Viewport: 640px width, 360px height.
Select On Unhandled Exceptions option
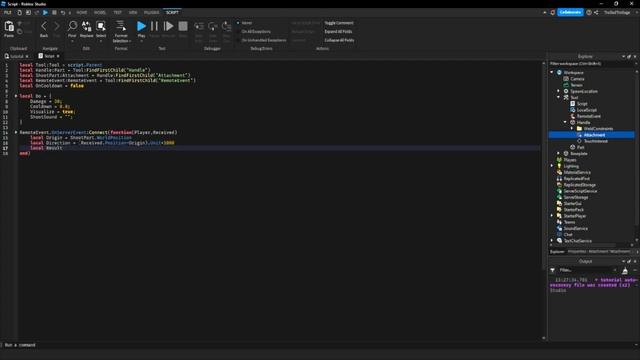262,40
